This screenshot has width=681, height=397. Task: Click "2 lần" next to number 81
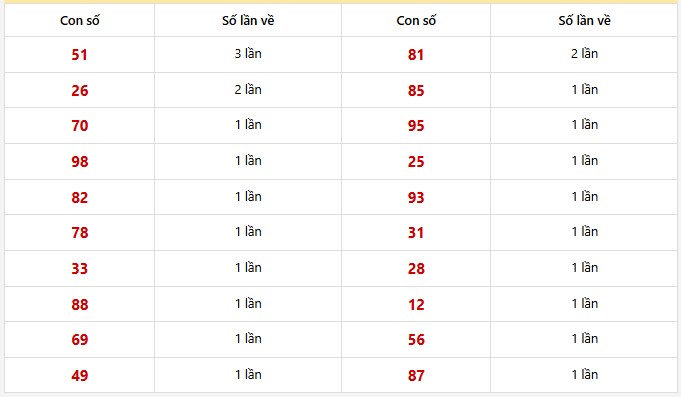pos(584,54)
